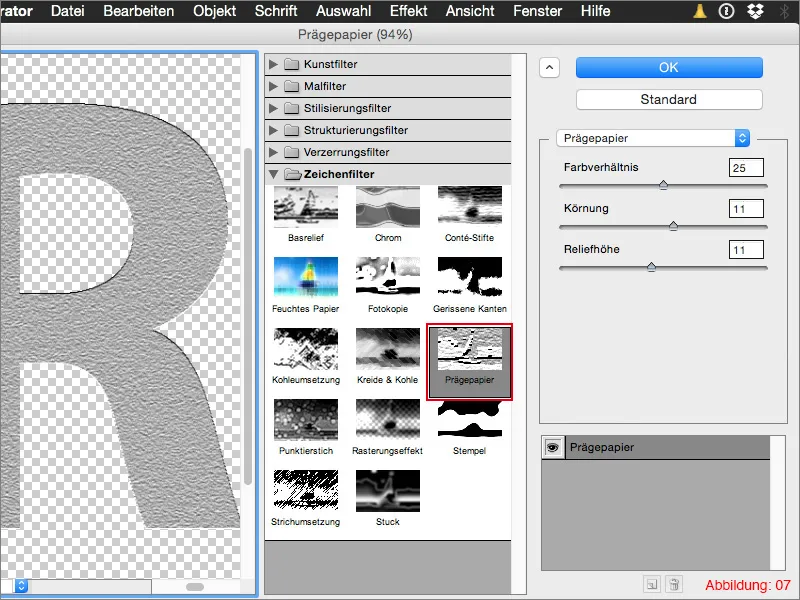This screenshot has height=600, width=800.
Task: Open the Prägepapier filter dropdown
Action: pyautogui.click(x=653, y=138)
